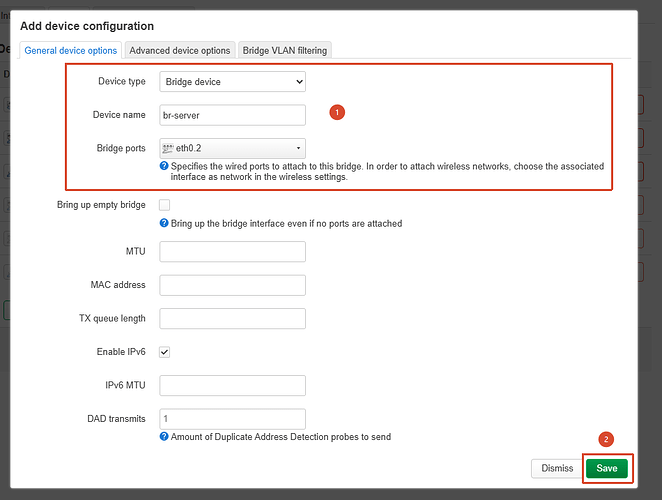
Task: Click Bridge ports help icon
Action: 164,166
